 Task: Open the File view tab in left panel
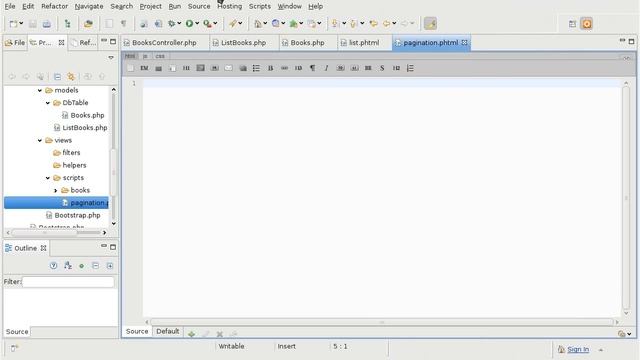coord(15,42)
